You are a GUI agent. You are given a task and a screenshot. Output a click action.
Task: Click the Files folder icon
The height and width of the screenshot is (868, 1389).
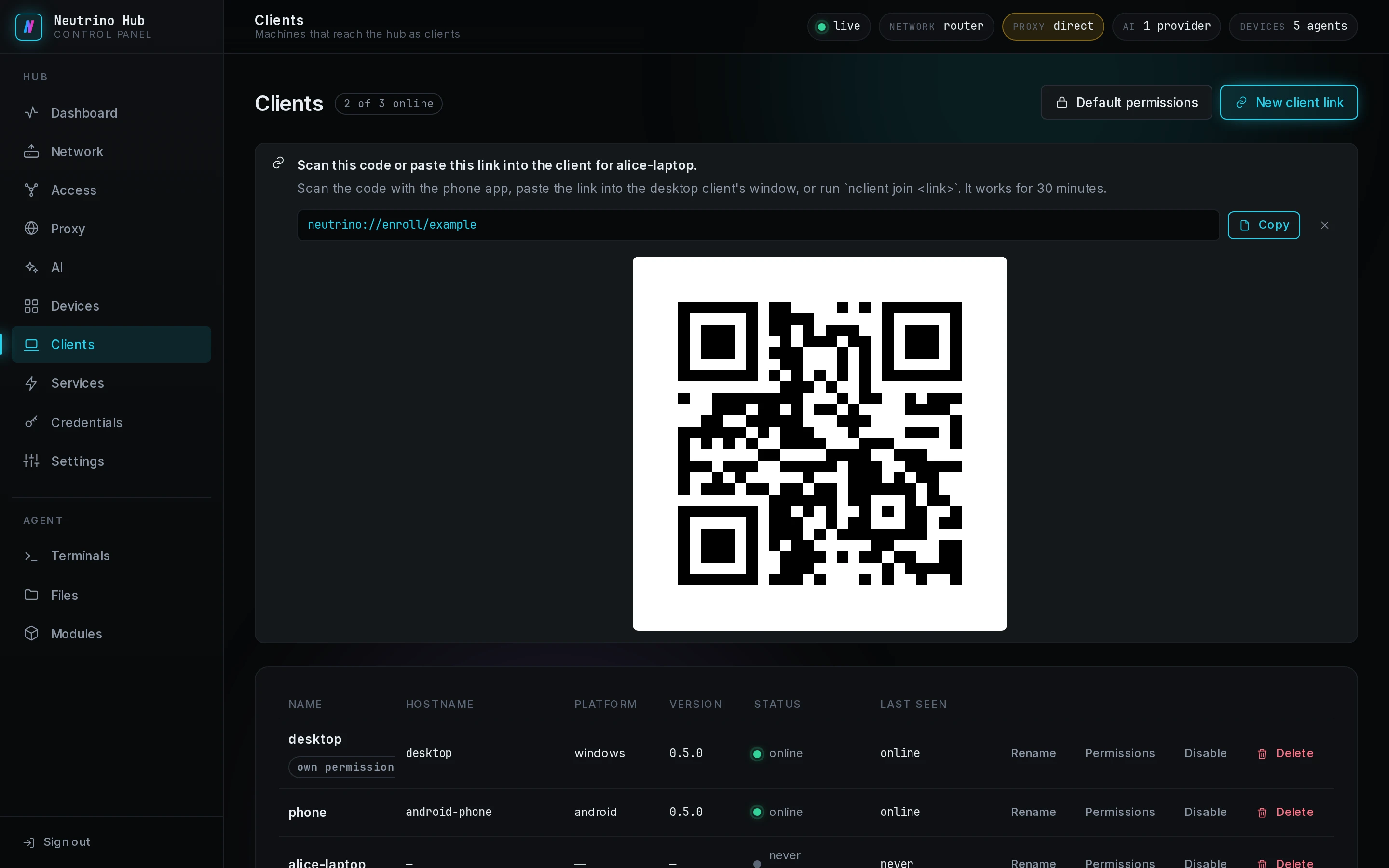[31, 595]
